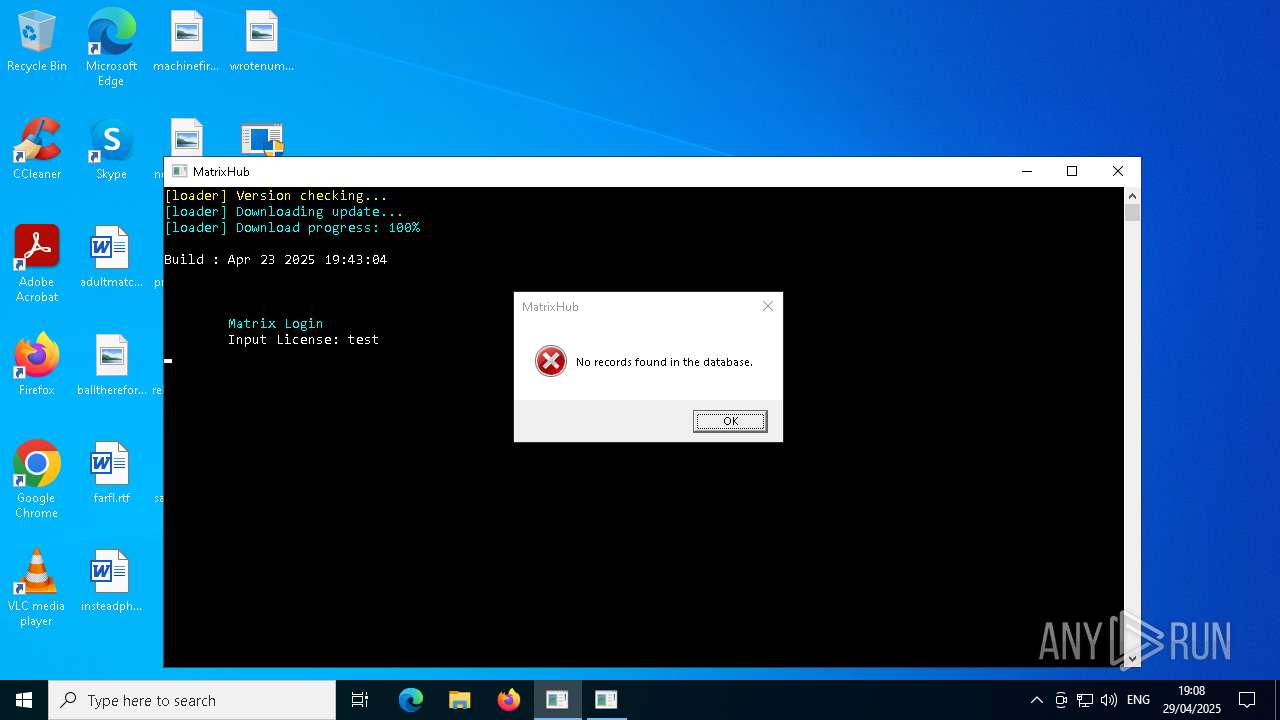Select the VLC media player shortcut
Viewport: 1280px width, 720px height.
point(37,588)
